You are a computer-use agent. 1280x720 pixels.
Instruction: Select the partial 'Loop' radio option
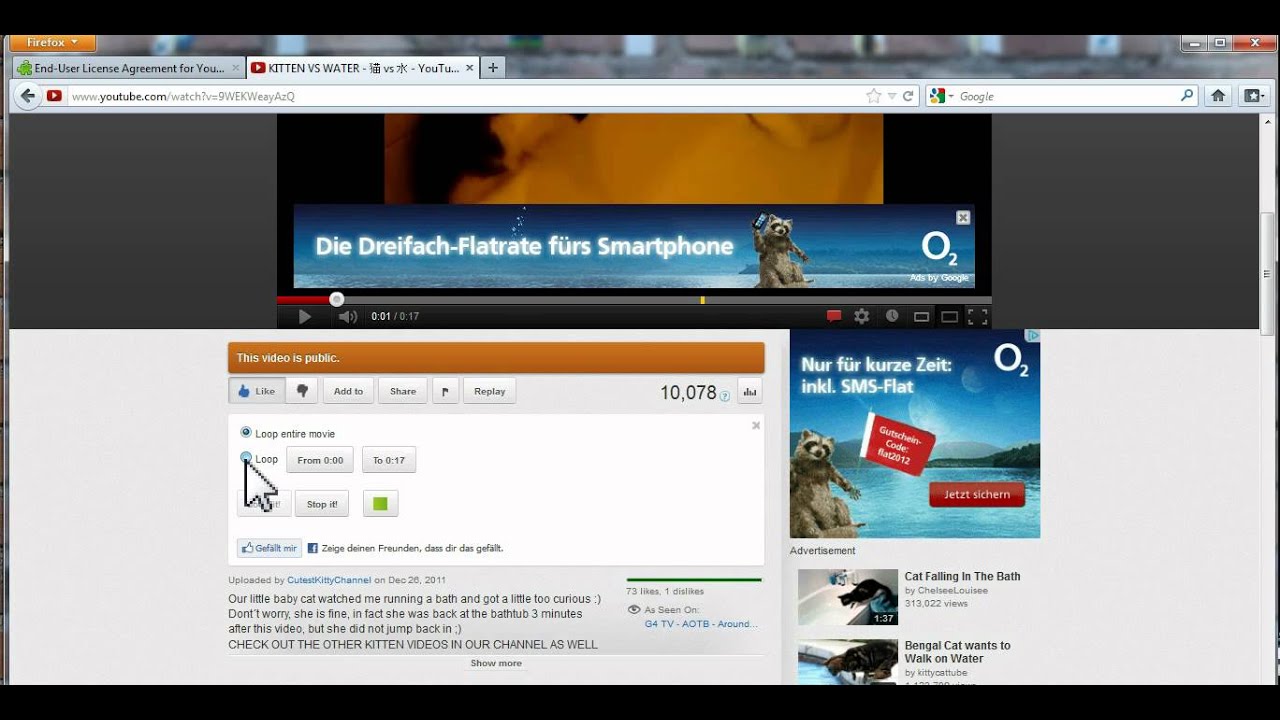(246, 458)
